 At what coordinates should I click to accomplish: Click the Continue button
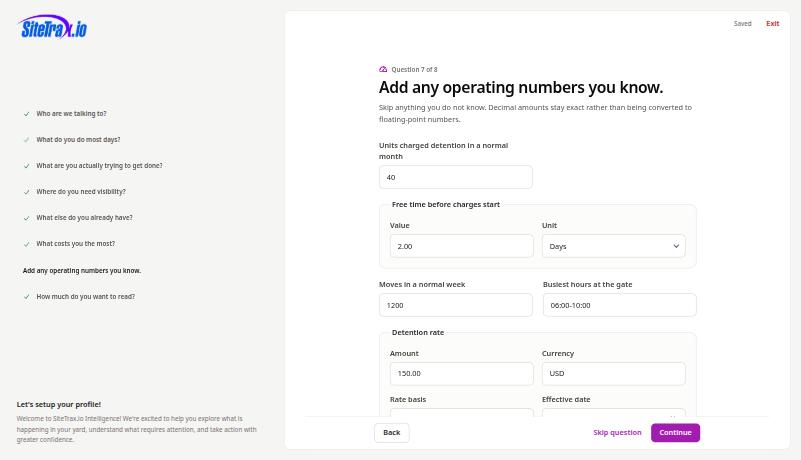(x=675, y=433)
